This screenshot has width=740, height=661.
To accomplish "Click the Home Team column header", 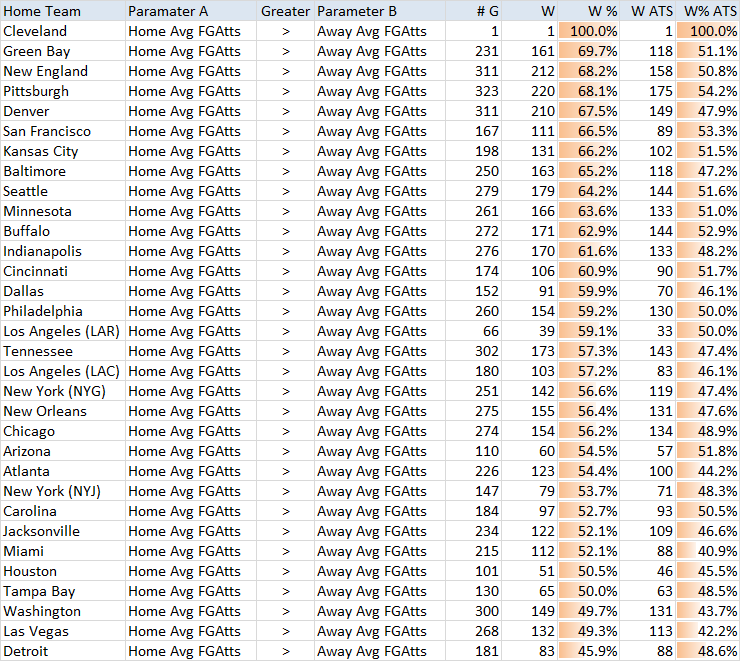I will pos(63,11).
